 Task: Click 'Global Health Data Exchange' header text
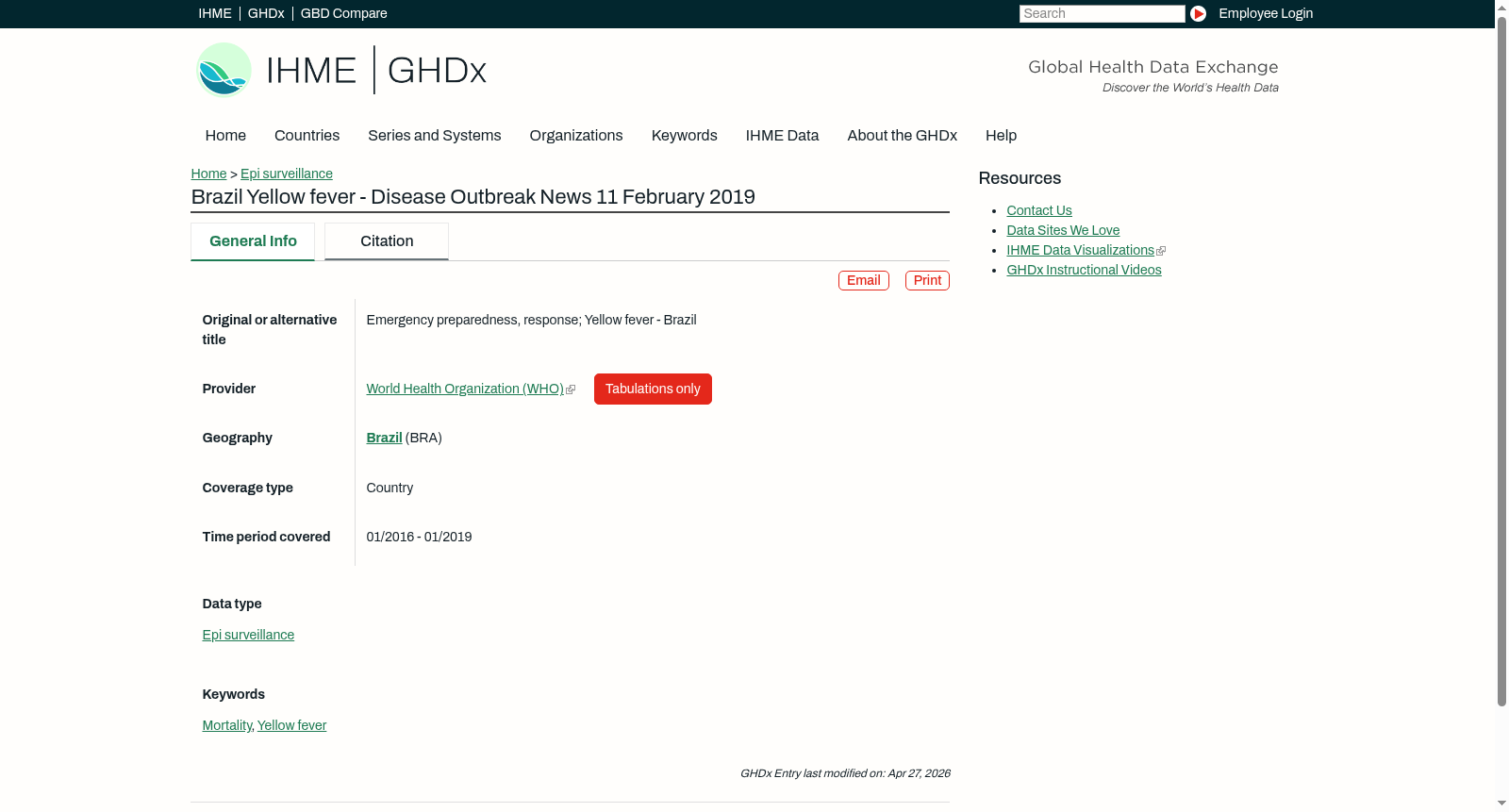pos(1152,67)
